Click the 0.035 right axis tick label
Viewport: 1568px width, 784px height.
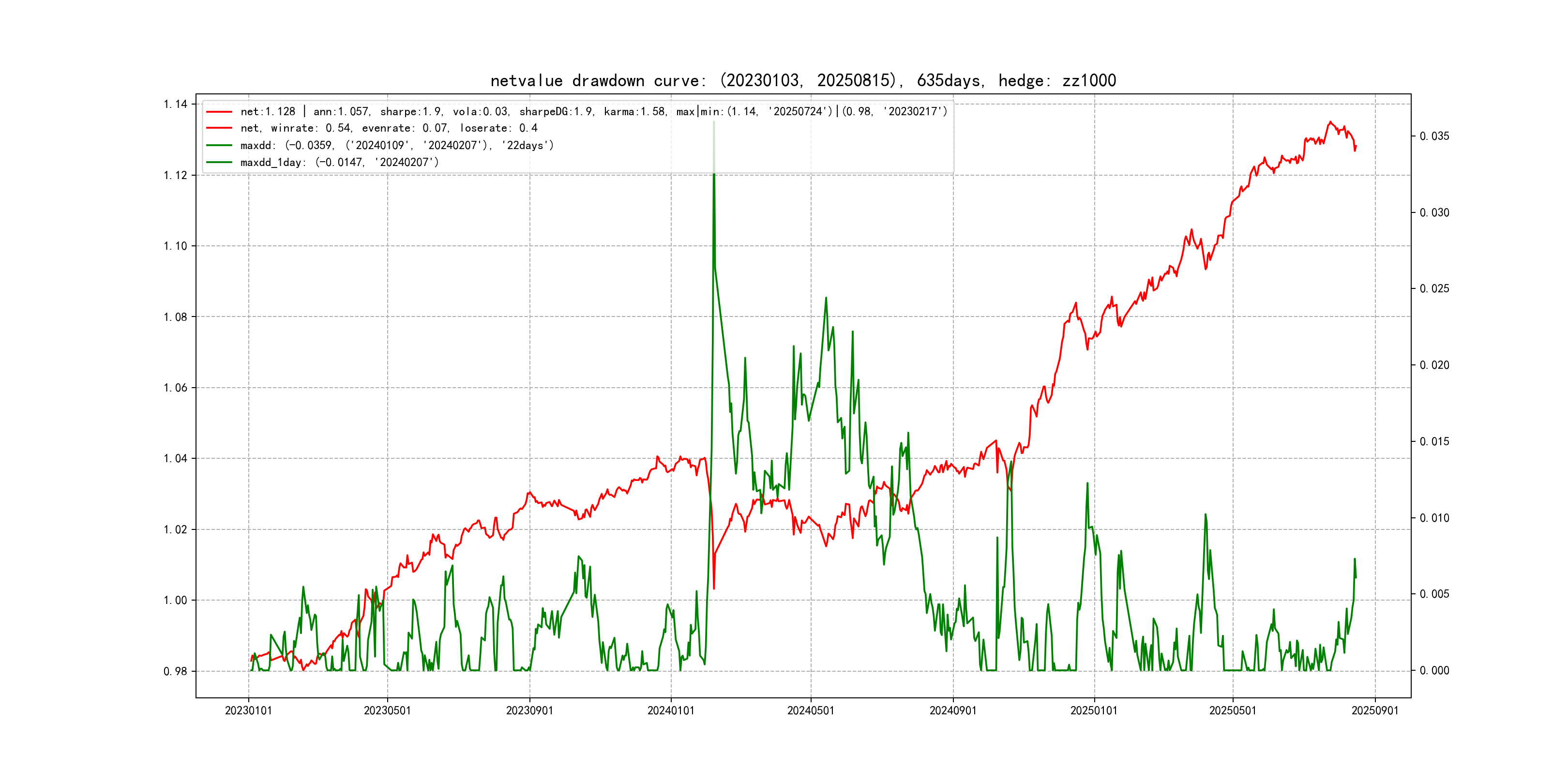[x=1434, y=136]
